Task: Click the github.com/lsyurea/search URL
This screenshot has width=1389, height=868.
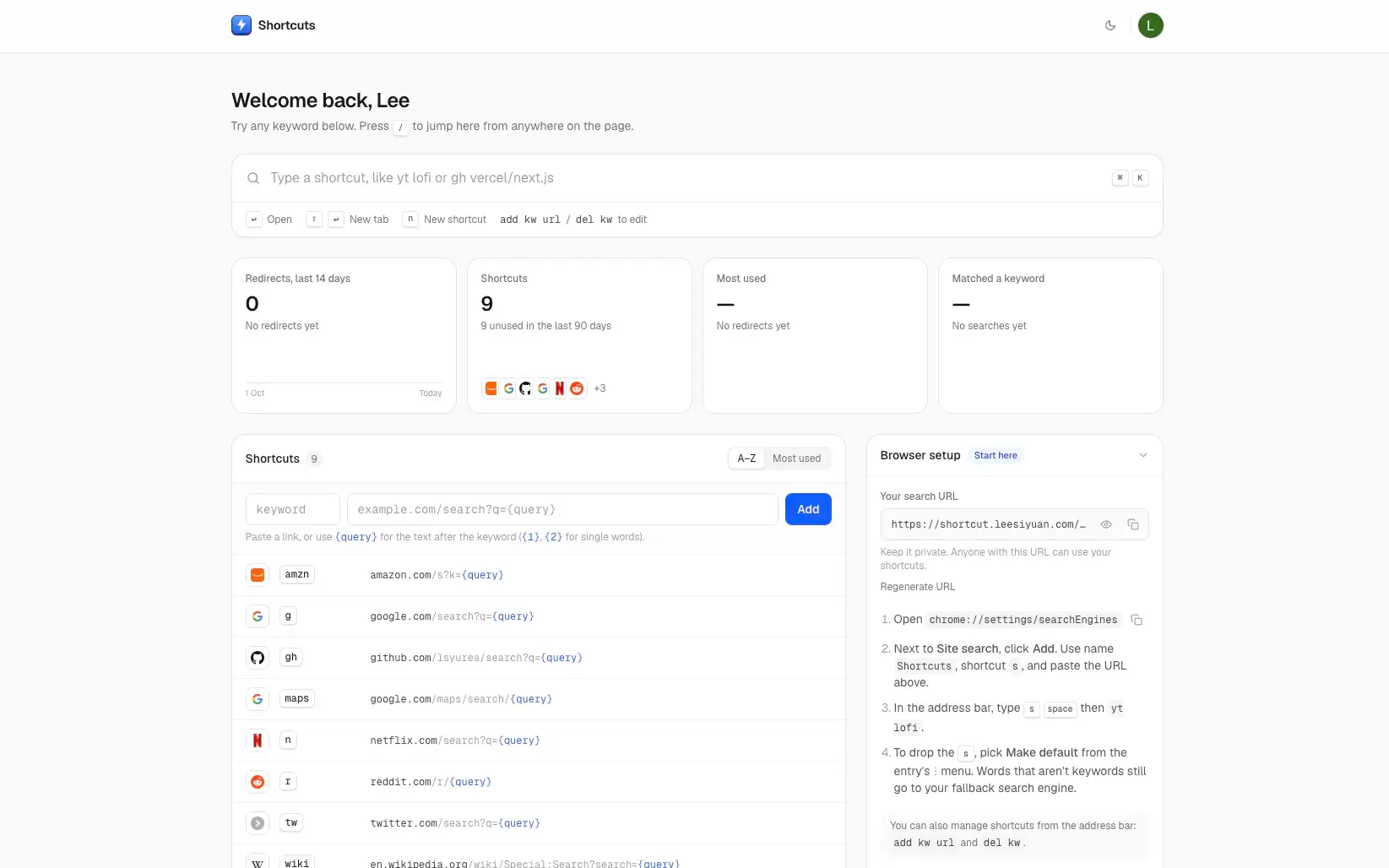Action: pos(476,658)
